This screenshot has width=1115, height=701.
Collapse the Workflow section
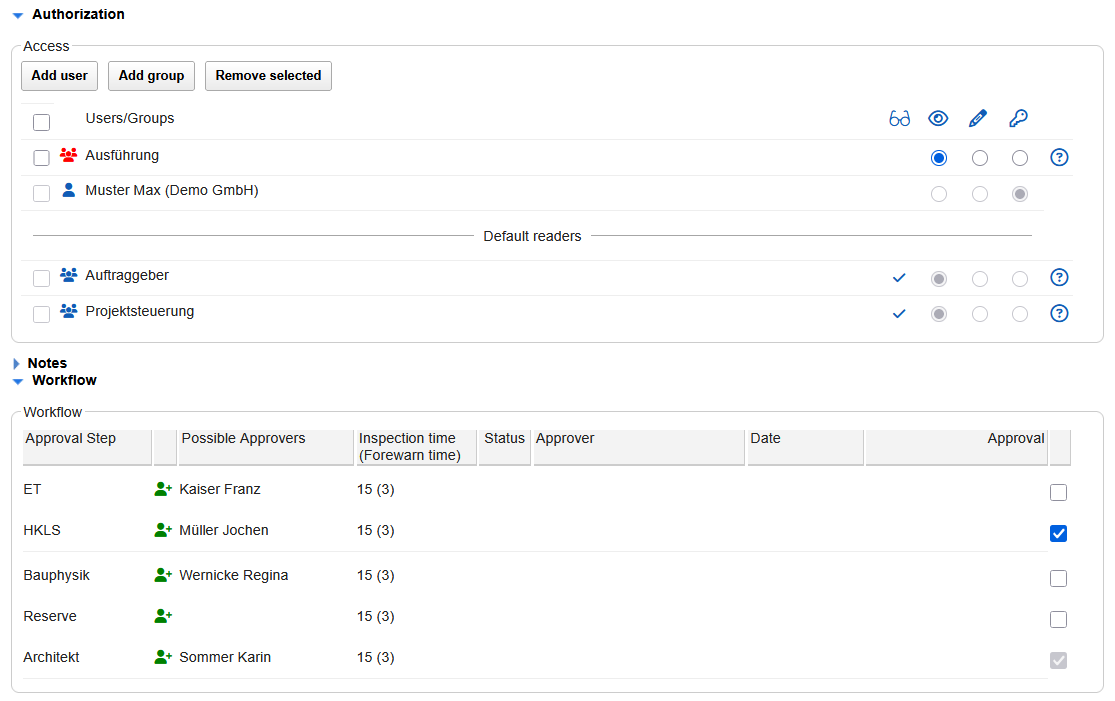point(18,381)
